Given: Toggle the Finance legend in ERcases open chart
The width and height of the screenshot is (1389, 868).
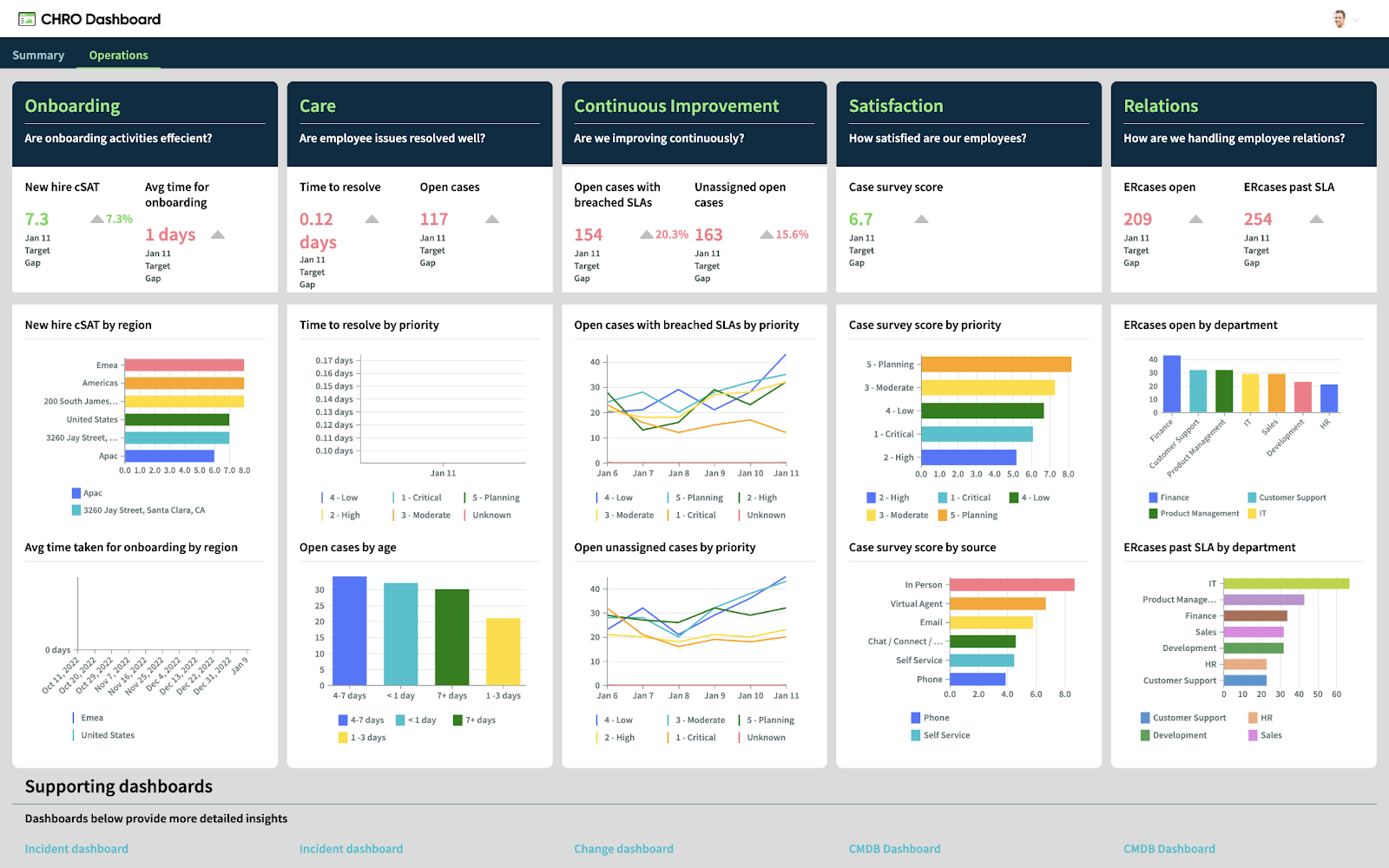Looking at the screenshot, I should coord(1168,497).
